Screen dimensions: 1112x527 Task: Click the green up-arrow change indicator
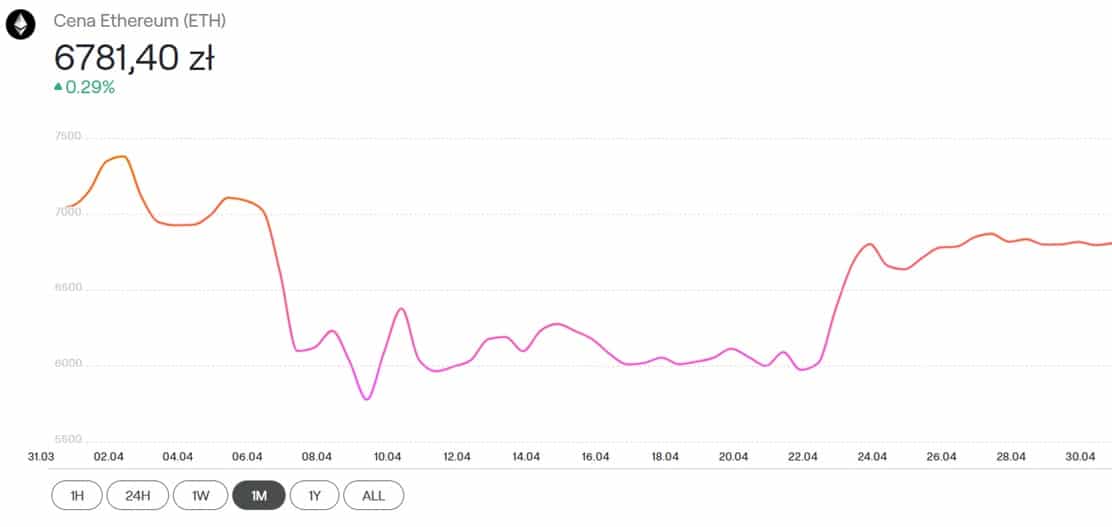pyautogui.click(x=58, y=87)
